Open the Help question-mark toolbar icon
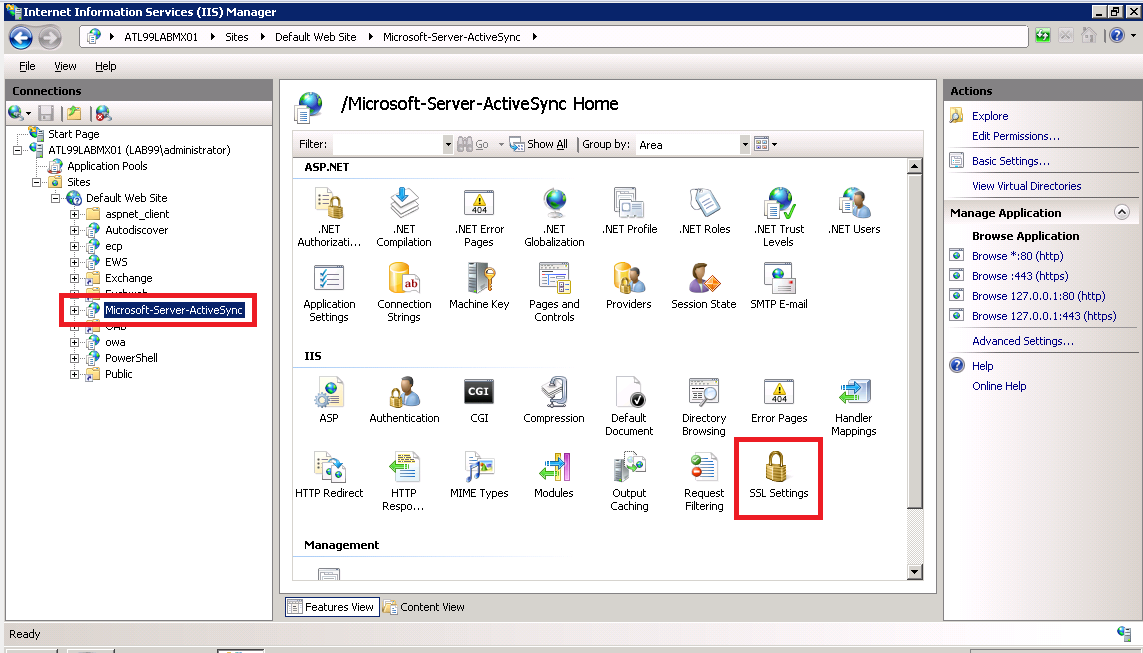 [1116, 36]
